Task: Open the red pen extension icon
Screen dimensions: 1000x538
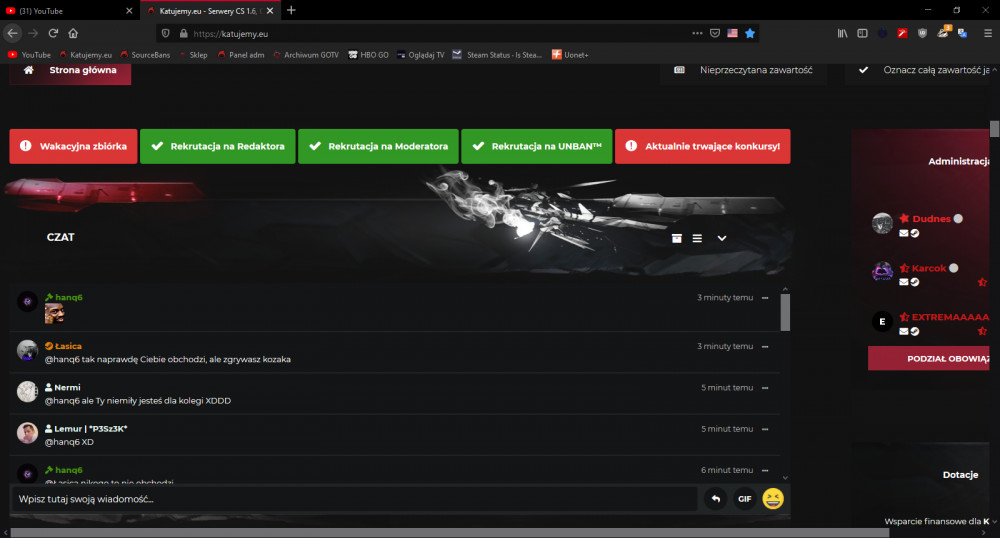Action: tap(902, 33)
